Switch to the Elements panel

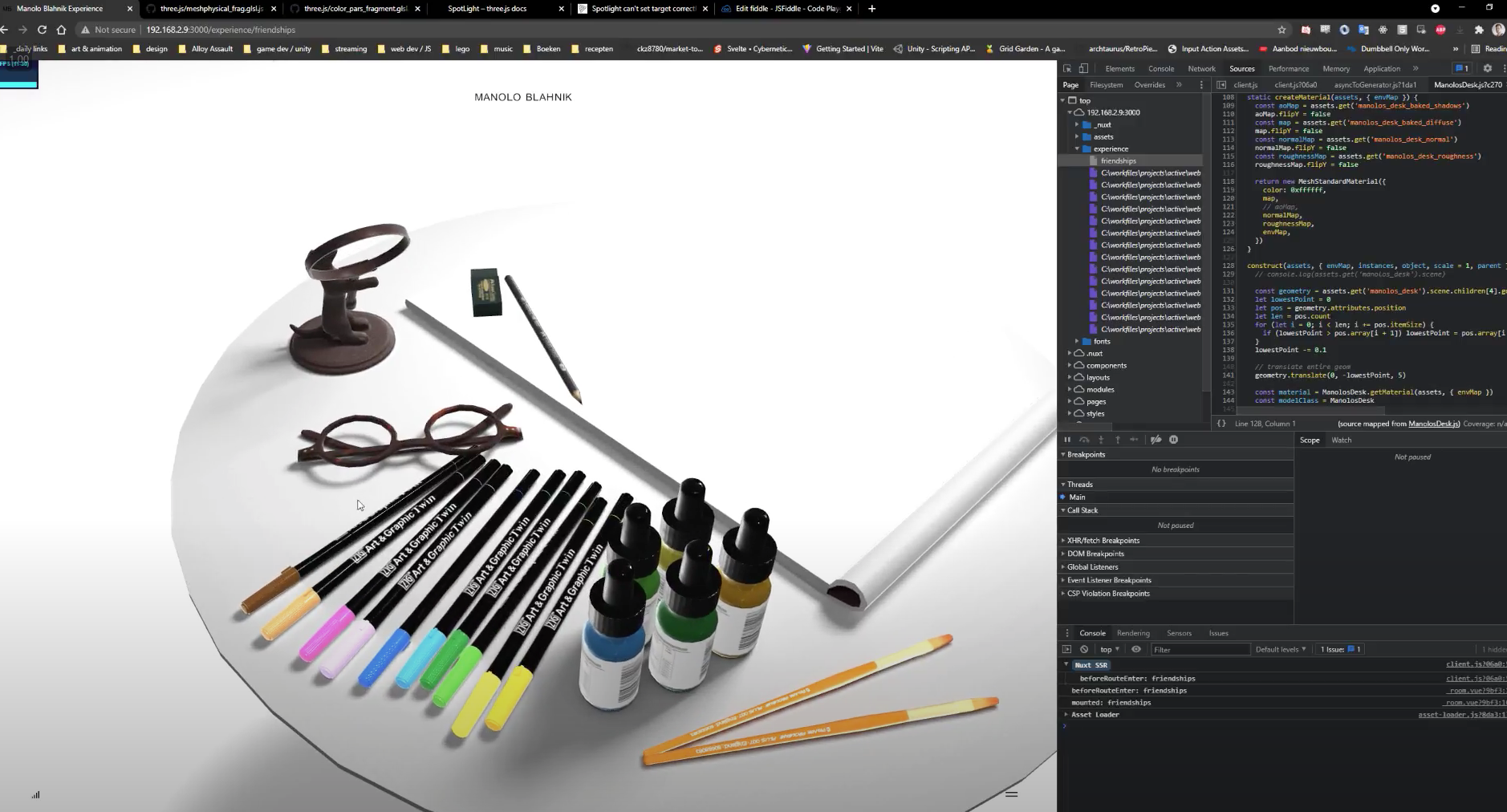pyautogui.click(x=1119, y=69)
